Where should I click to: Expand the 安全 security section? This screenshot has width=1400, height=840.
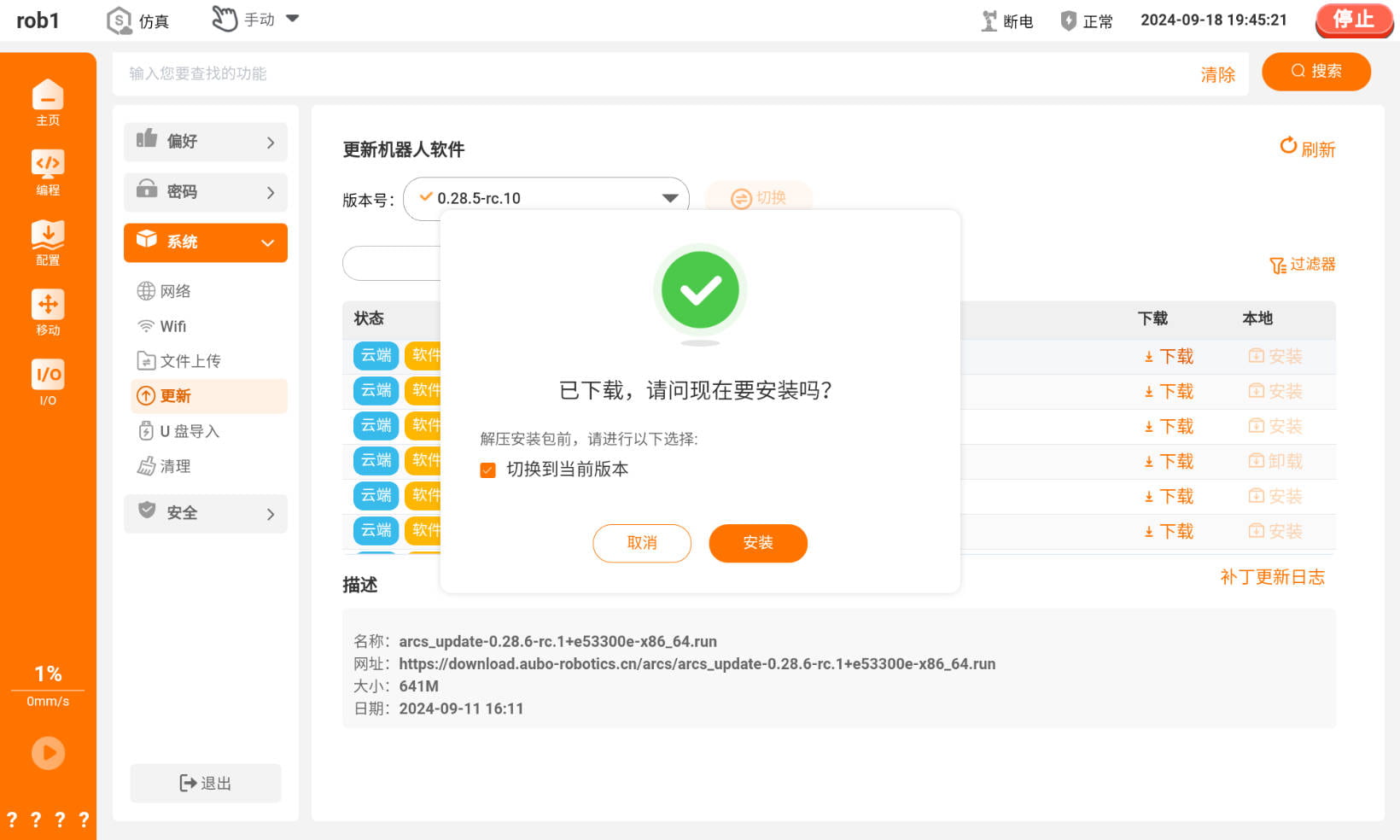(x=206, y=513)
